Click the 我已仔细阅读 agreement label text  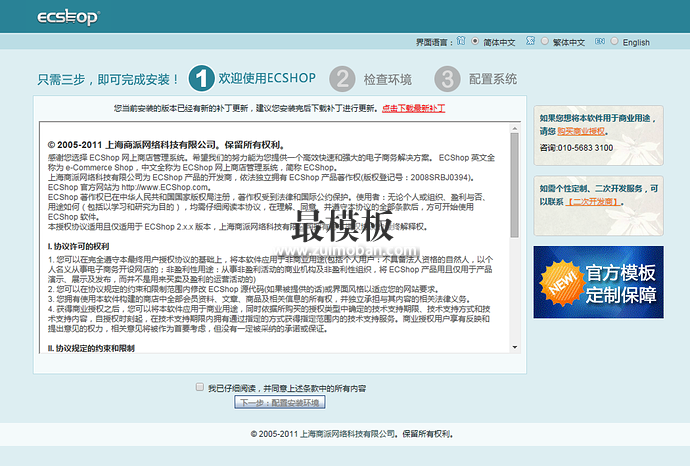tap(287, 388)
